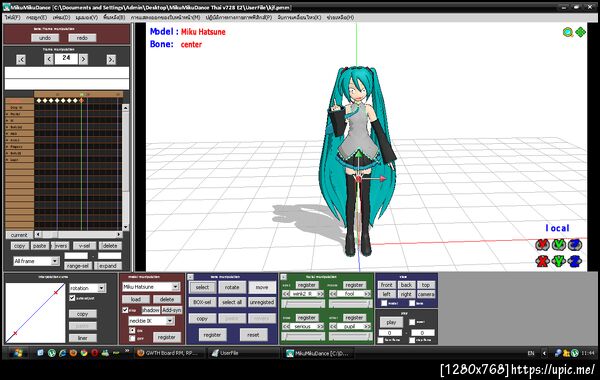Click the fool morph slider
Screen dimensions: 600x380
(x=351, y=304)
